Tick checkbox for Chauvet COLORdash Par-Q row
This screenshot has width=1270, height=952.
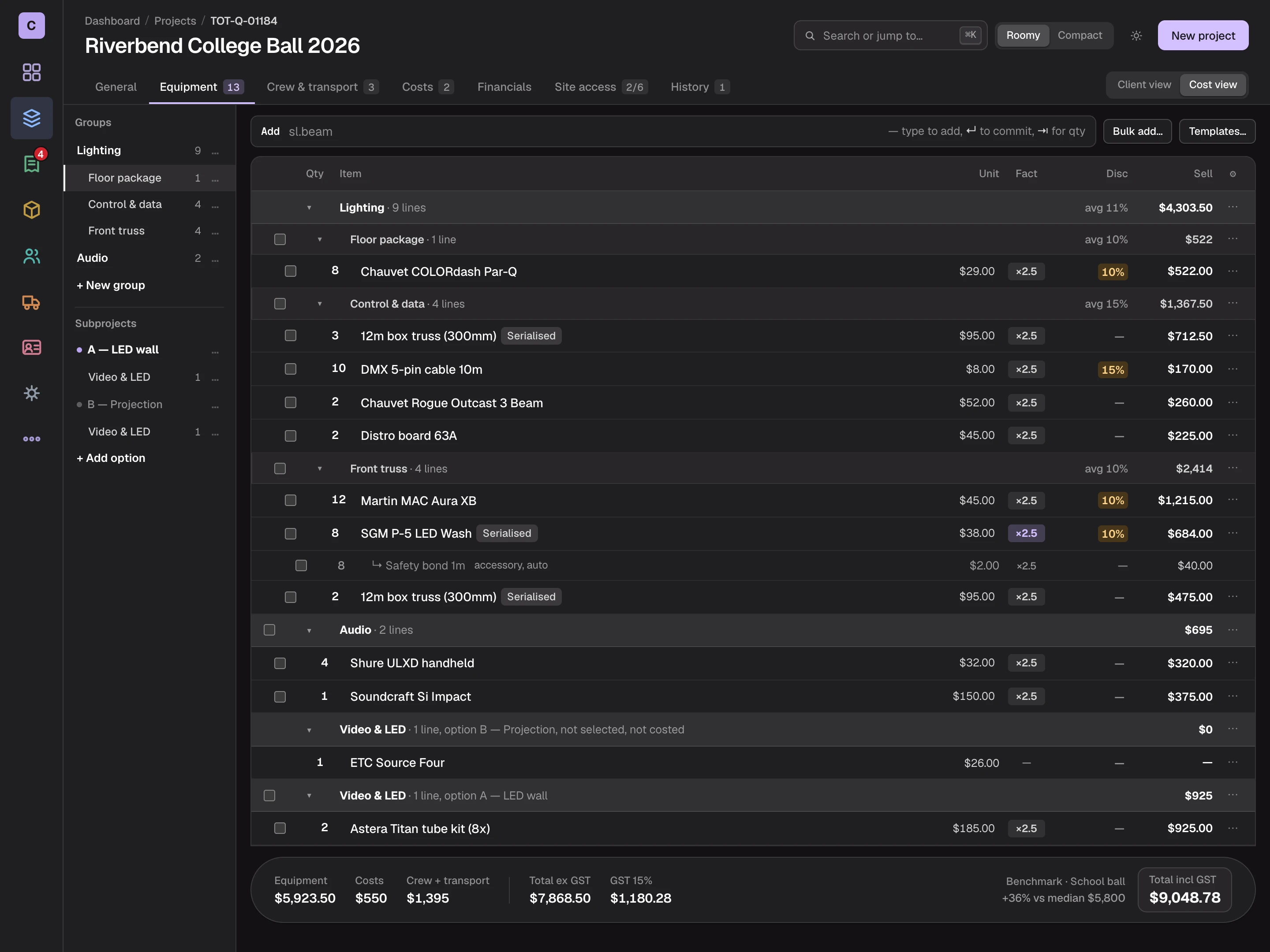pyautogui.click(x=291, y=271)
